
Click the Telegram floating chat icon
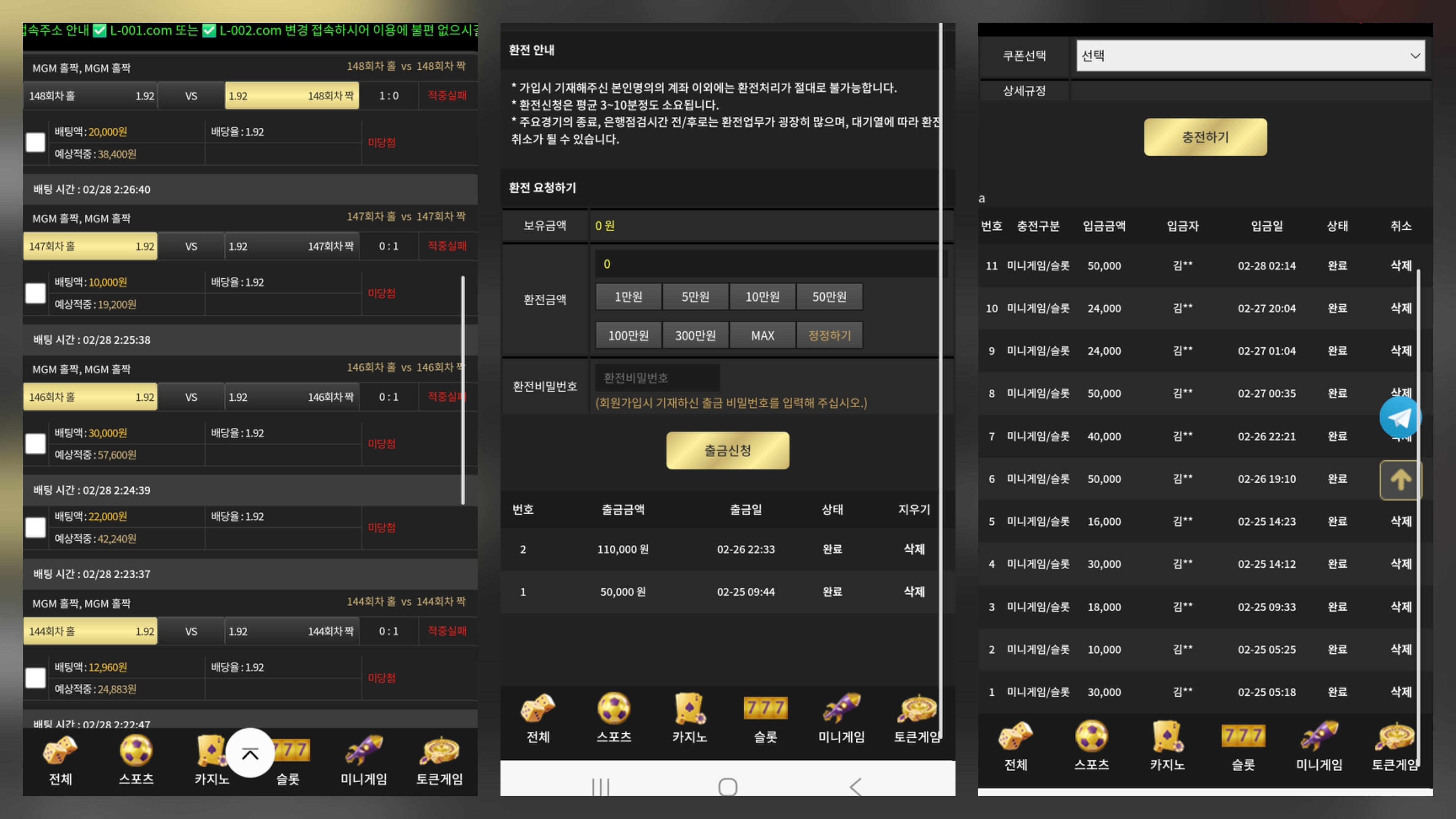1400,417
